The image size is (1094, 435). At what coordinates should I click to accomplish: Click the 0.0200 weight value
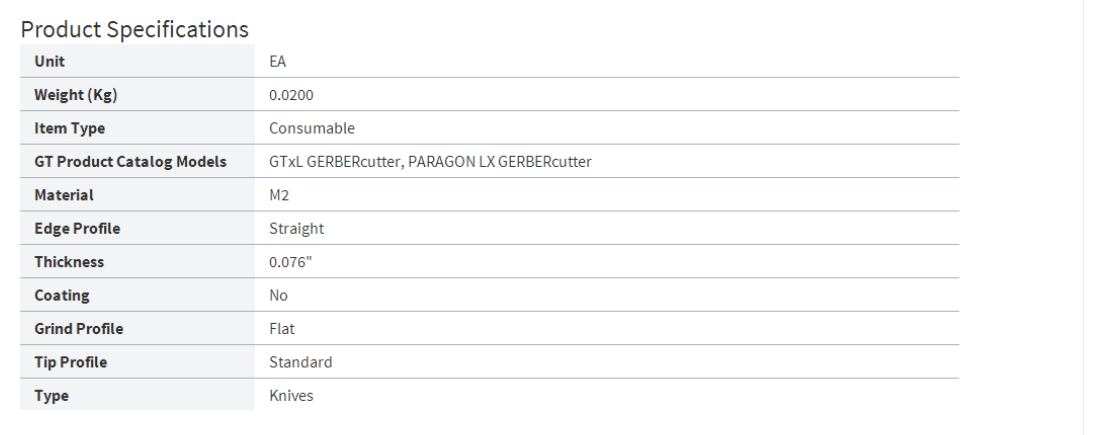291,95
